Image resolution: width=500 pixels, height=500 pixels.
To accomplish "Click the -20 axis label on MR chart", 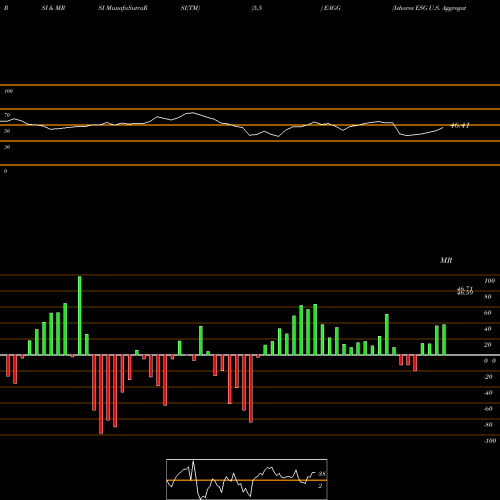I will [x=488, y=377].
